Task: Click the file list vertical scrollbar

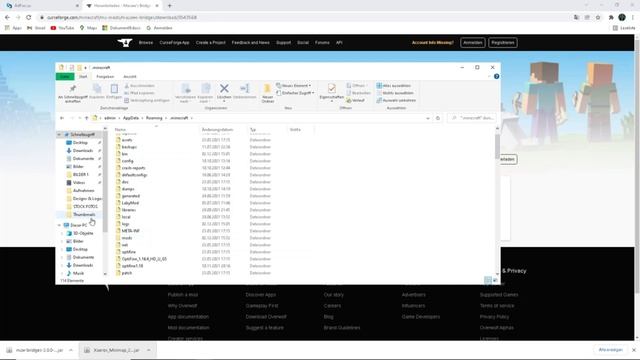Action: [497, 146]
